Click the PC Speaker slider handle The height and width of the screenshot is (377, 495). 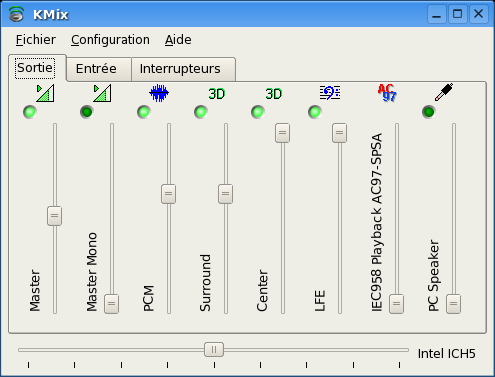453,304
